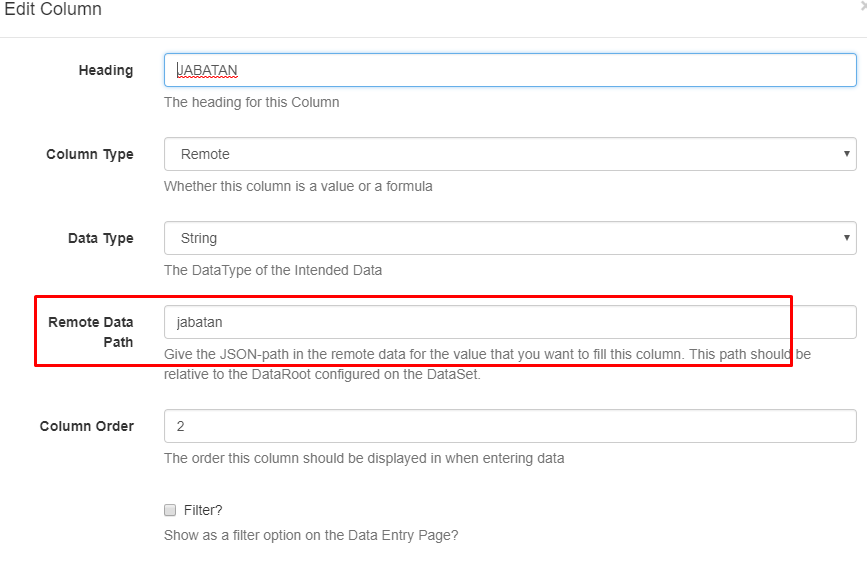Close the Edit Column dialog
This screenshot has width=867, height=563.
(x=864, y=8)
